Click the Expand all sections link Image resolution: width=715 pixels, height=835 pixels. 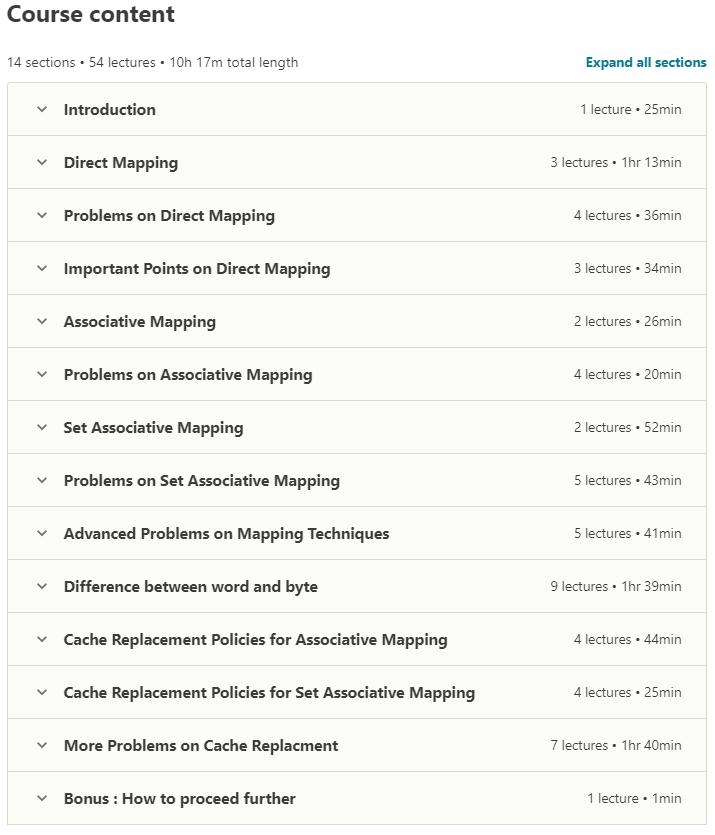coord(645,62)
